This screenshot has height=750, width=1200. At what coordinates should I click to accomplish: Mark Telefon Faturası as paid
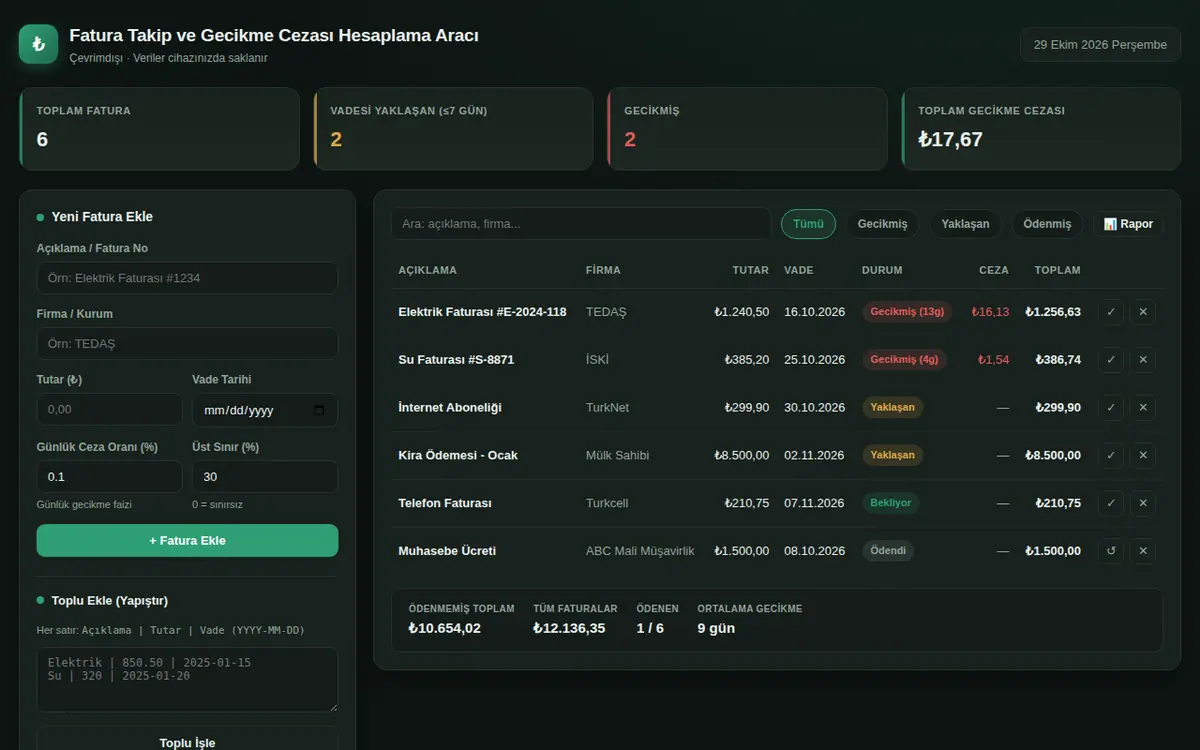(1111, 503)
